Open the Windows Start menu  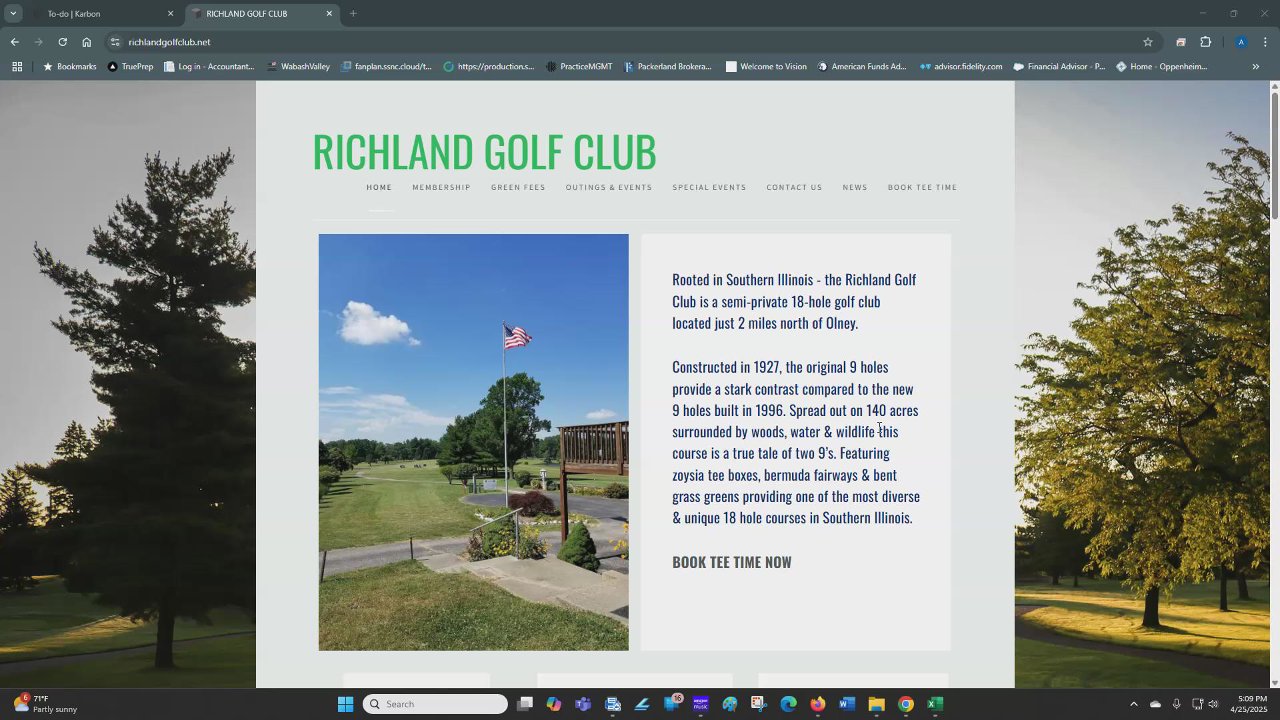pos(345,704)
